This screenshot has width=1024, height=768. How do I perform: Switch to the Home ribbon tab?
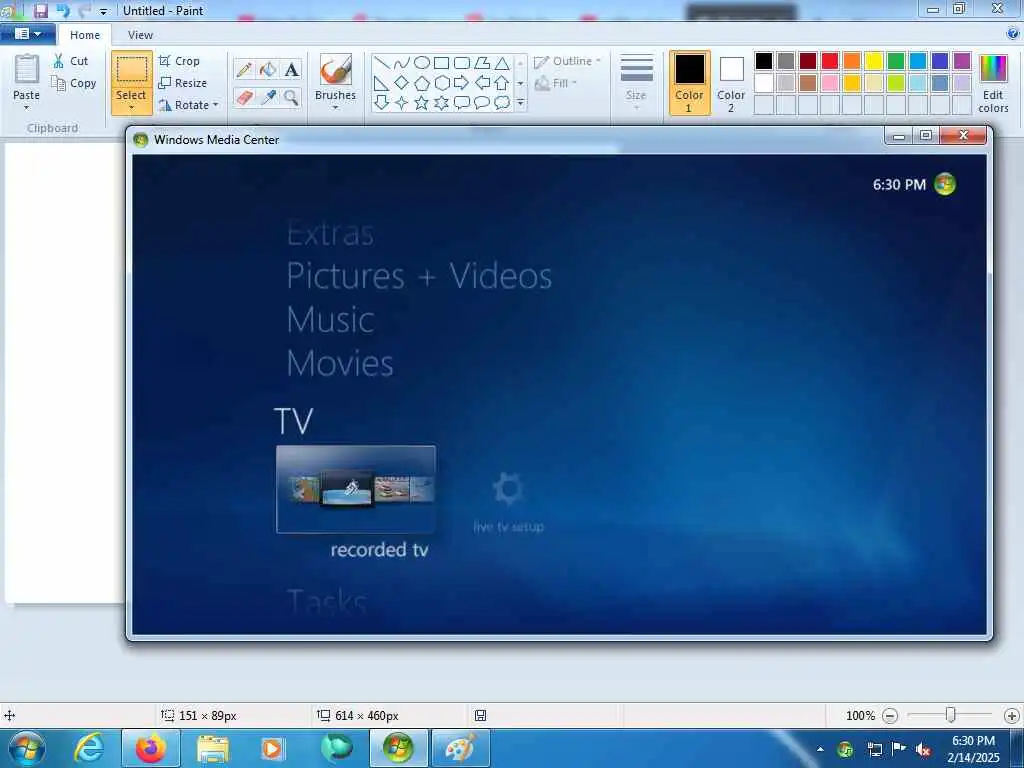[85, 35]
